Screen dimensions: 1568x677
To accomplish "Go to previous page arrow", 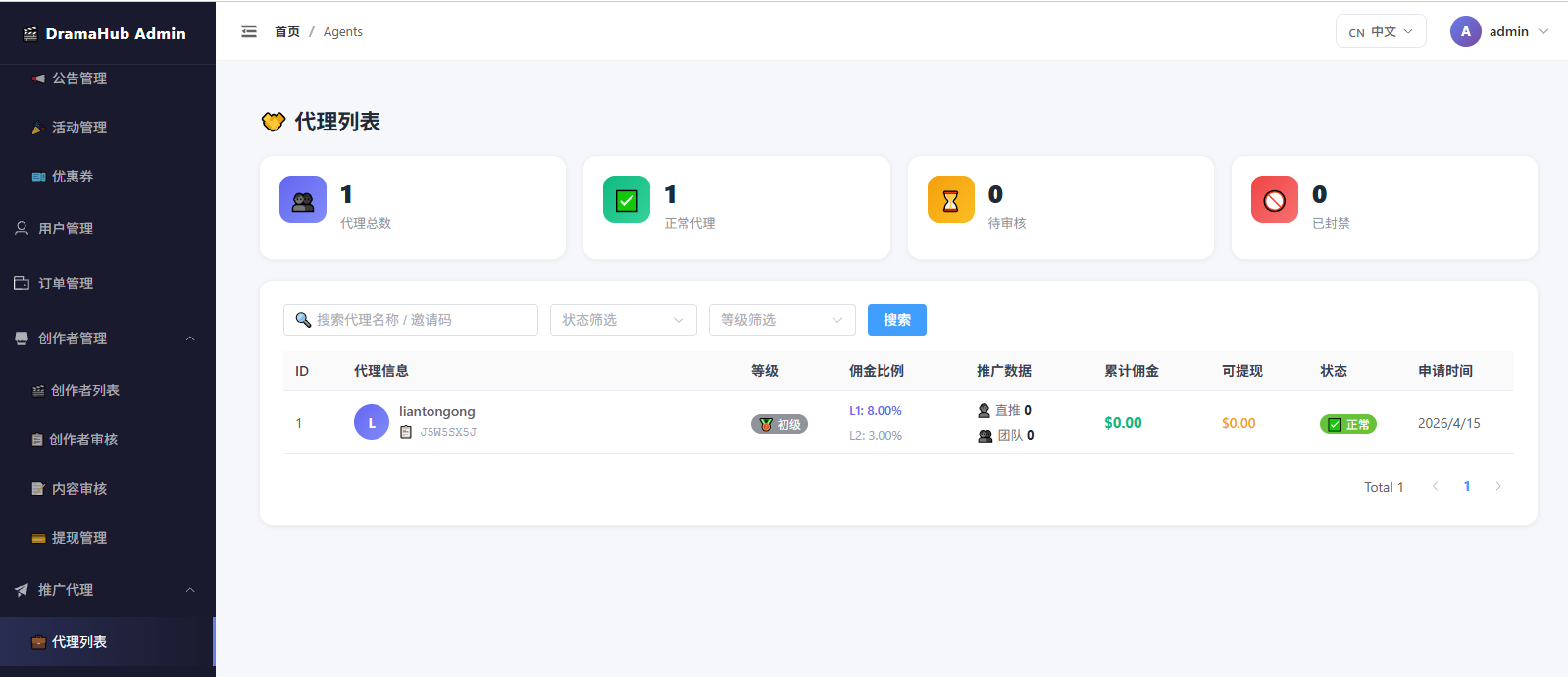I will (x=1436, y=486).
